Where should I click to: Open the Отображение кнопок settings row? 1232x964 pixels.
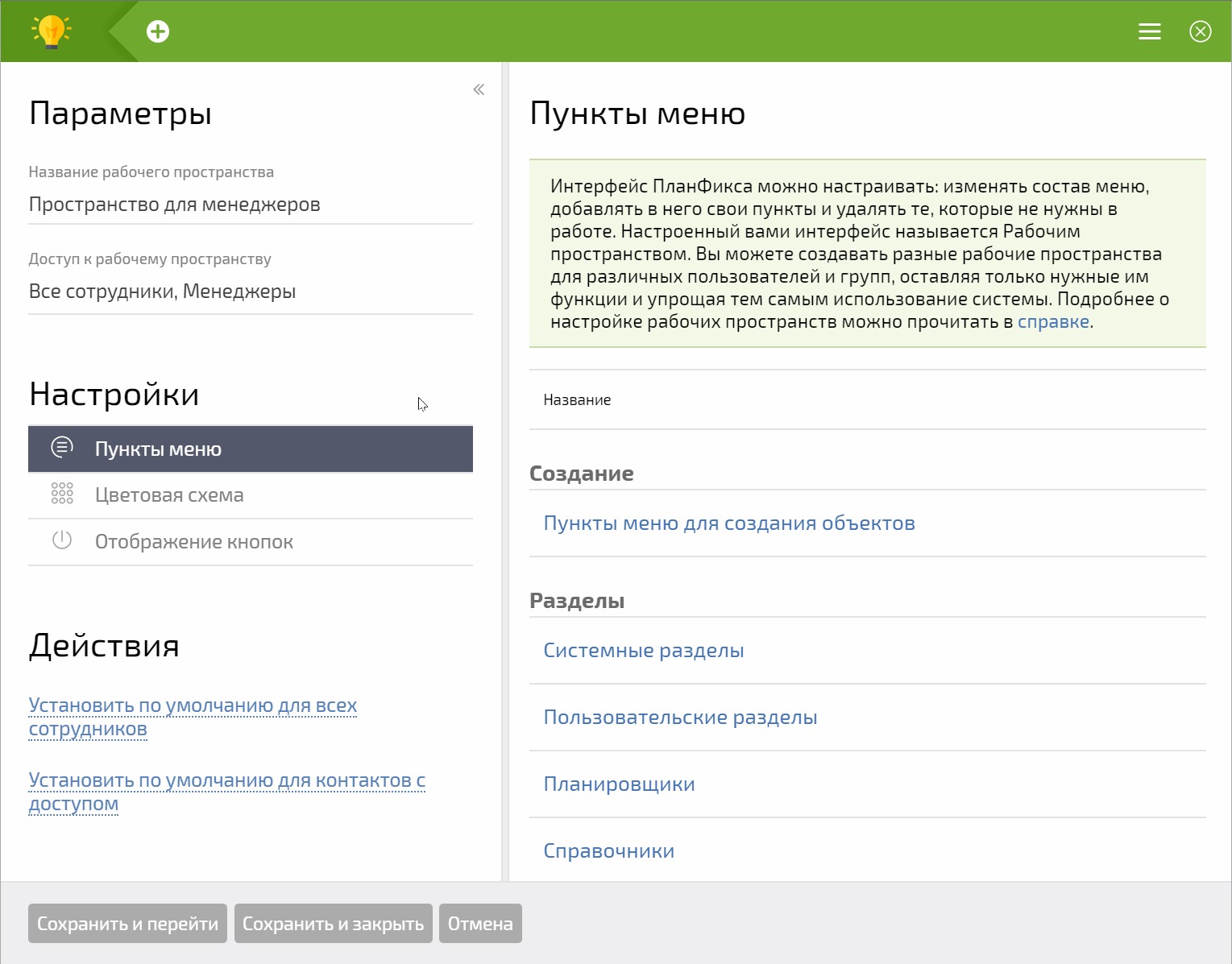coord(251,542)
